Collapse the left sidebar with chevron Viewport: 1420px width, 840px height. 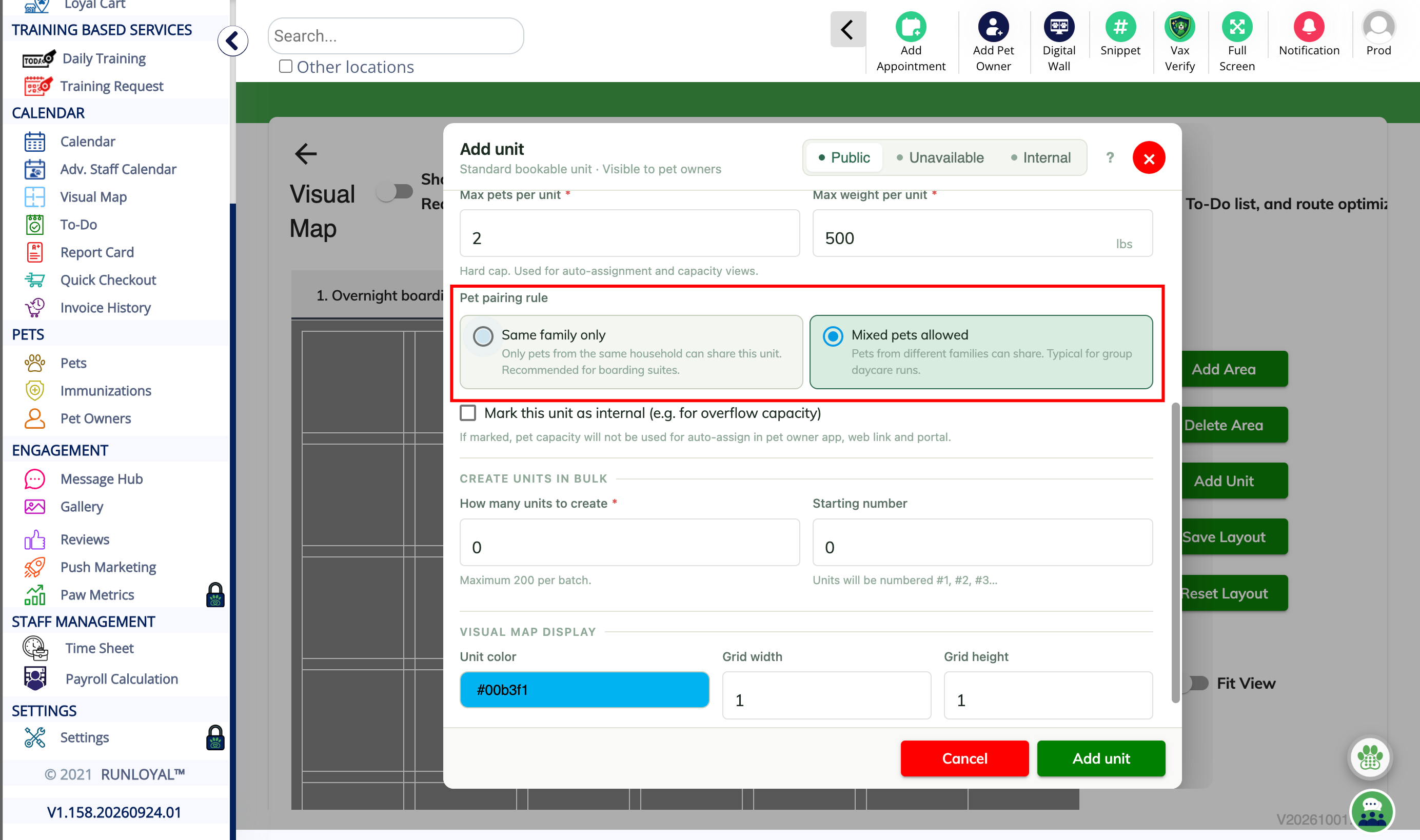click(233, 41)
